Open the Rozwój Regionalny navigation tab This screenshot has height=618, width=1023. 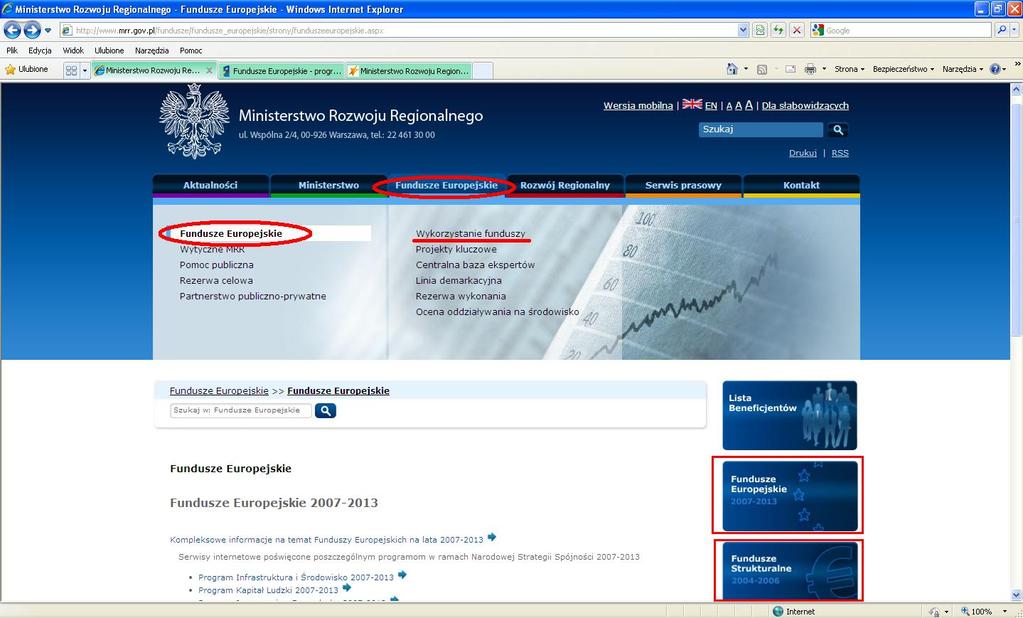[x=565, y=185]
